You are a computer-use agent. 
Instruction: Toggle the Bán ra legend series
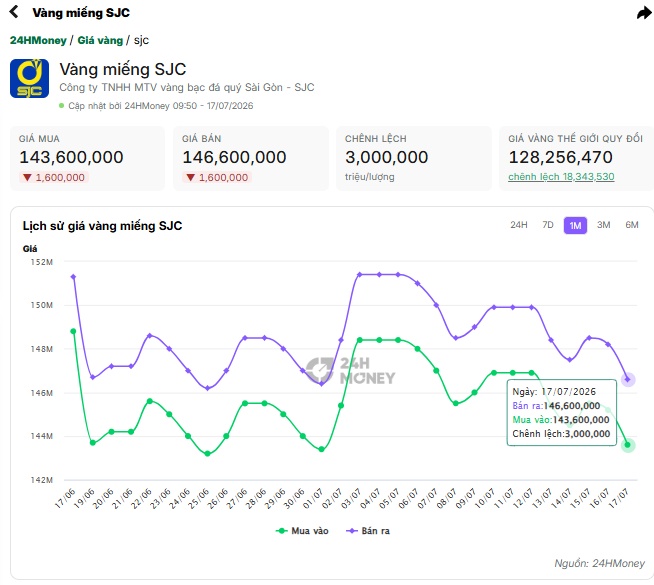point(368,531)
